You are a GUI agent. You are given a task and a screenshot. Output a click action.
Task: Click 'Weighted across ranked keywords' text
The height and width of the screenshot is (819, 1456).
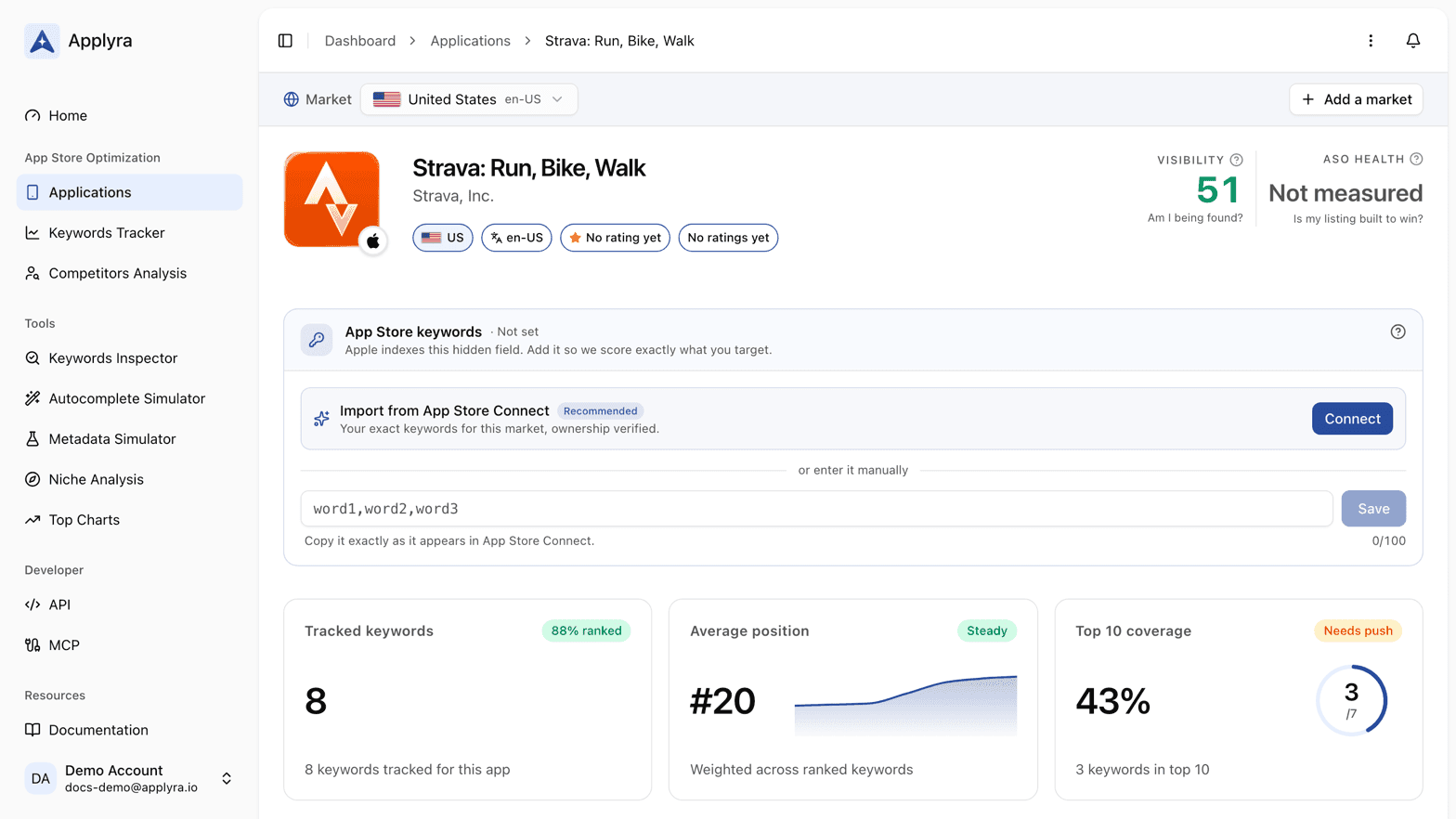(x=801, y=770)
